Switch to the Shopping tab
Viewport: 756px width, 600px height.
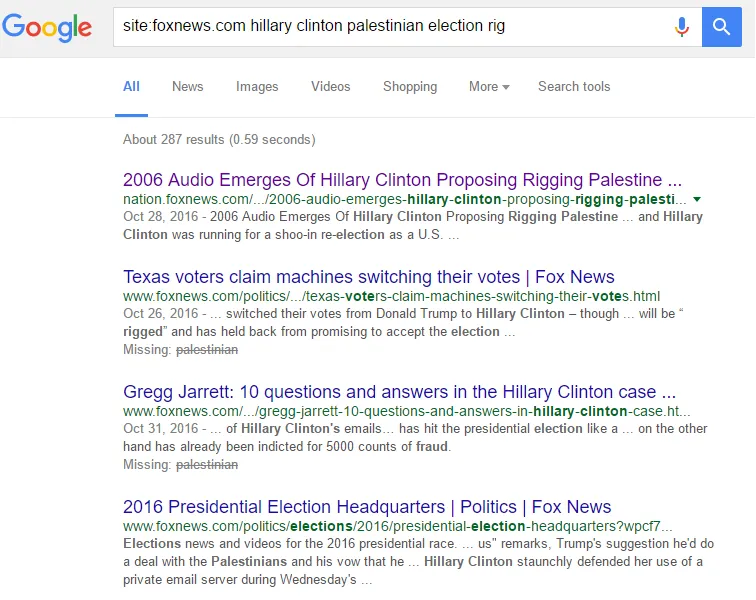[x=410, y=87]
